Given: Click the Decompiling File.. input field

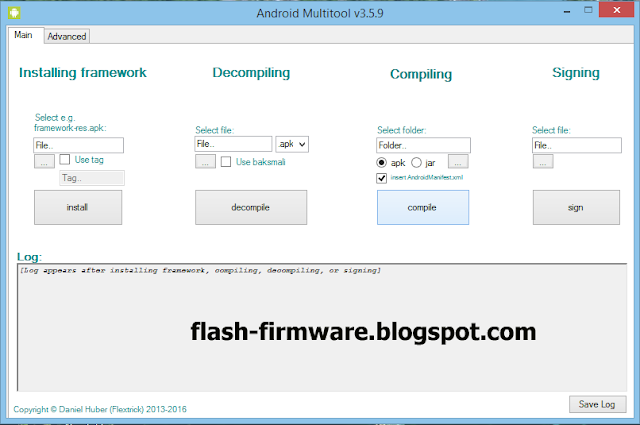Looking at the screenshot, I should 233,144.
